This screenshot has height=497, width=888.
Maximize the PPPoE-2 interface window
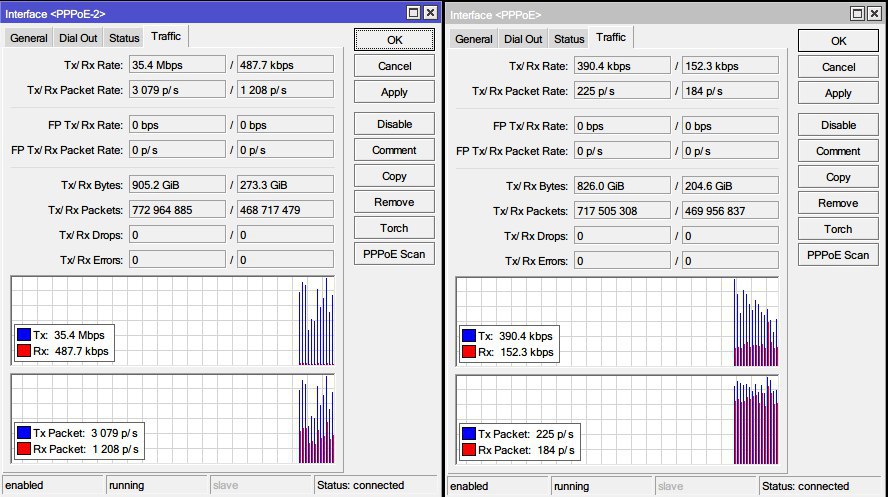pyautogui.click(x=413, y=13)
